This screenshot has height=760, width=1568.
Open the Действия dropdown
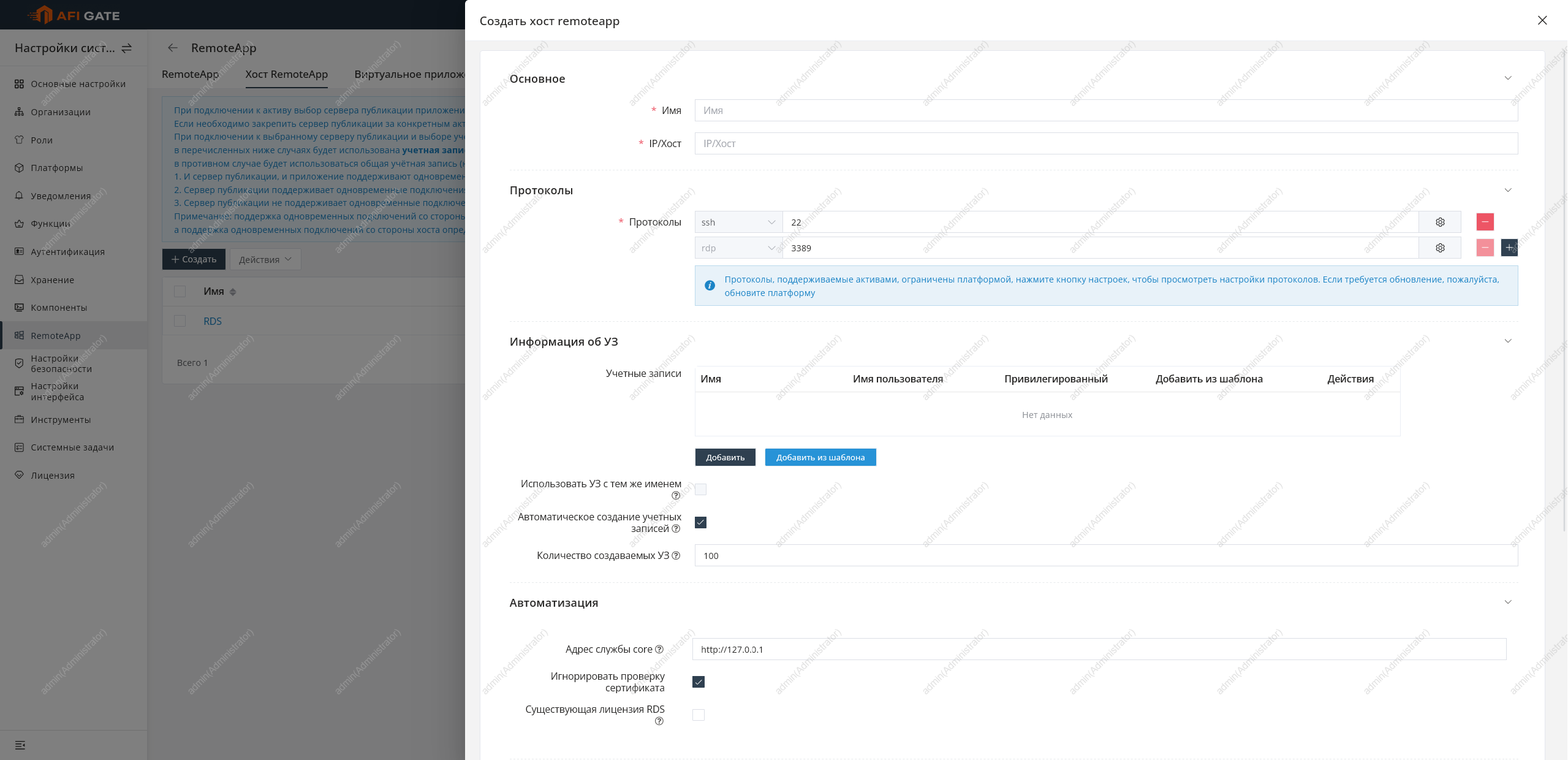click(265, 259)
